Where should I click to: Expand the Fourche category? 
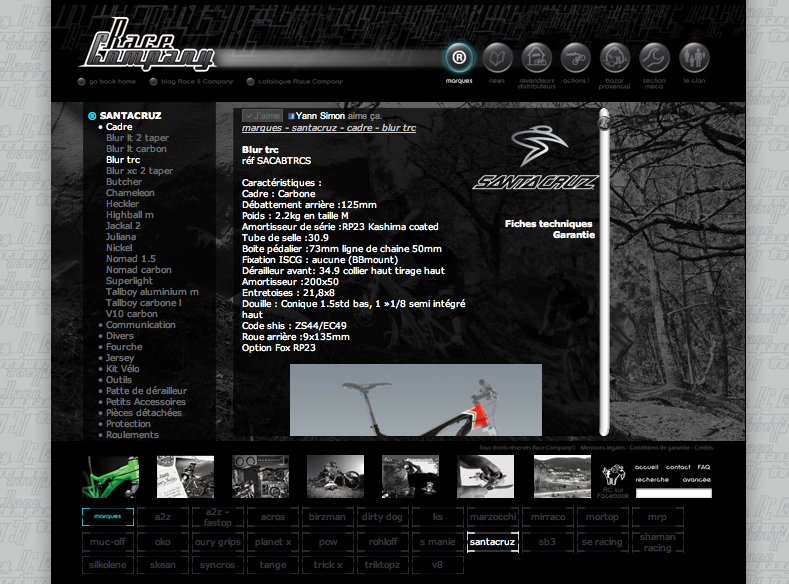click(x=124, y=347)
